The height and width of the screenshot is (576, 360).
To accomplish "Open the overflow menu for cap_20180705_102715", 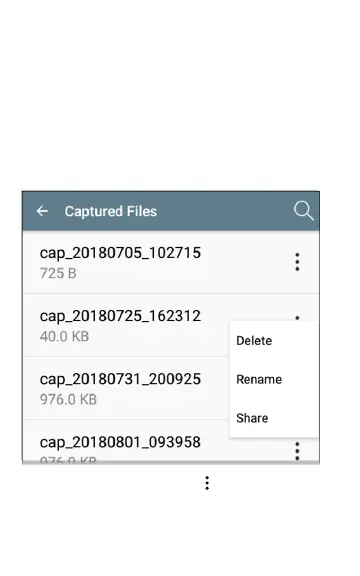I will click(x=298, y=262).
